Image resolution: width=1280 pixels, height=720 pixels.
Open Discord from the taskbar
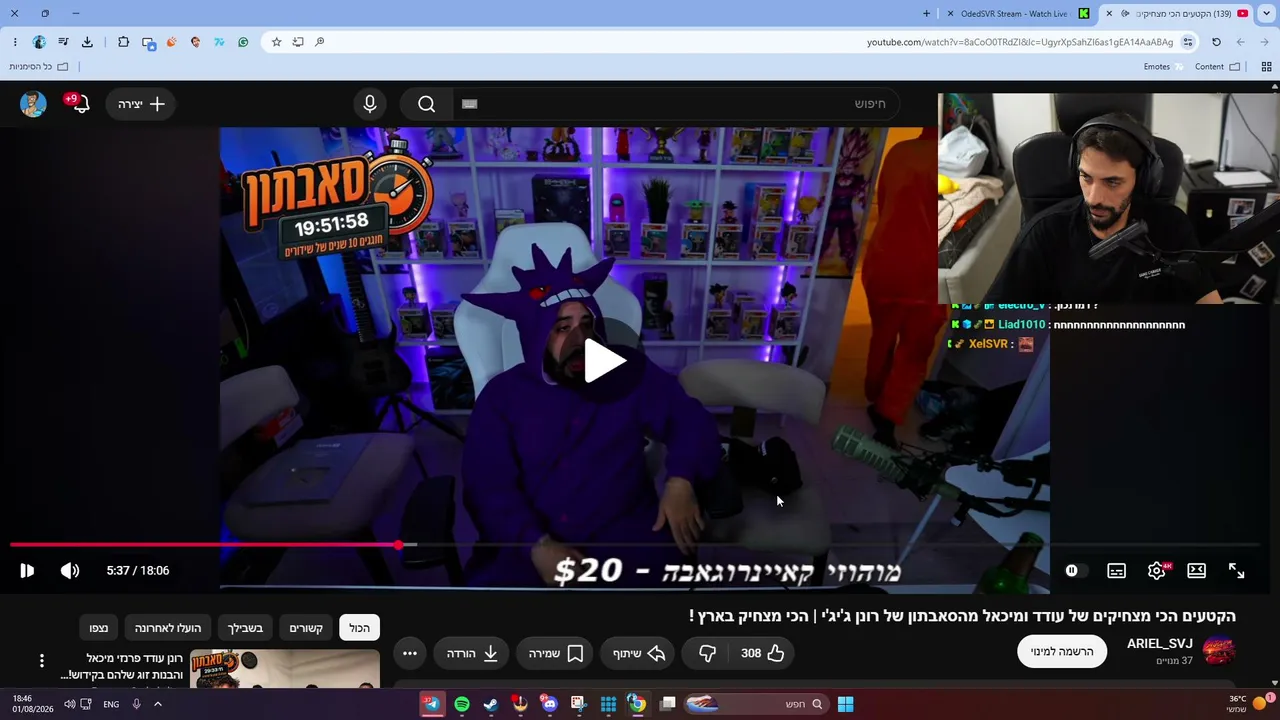549,704
